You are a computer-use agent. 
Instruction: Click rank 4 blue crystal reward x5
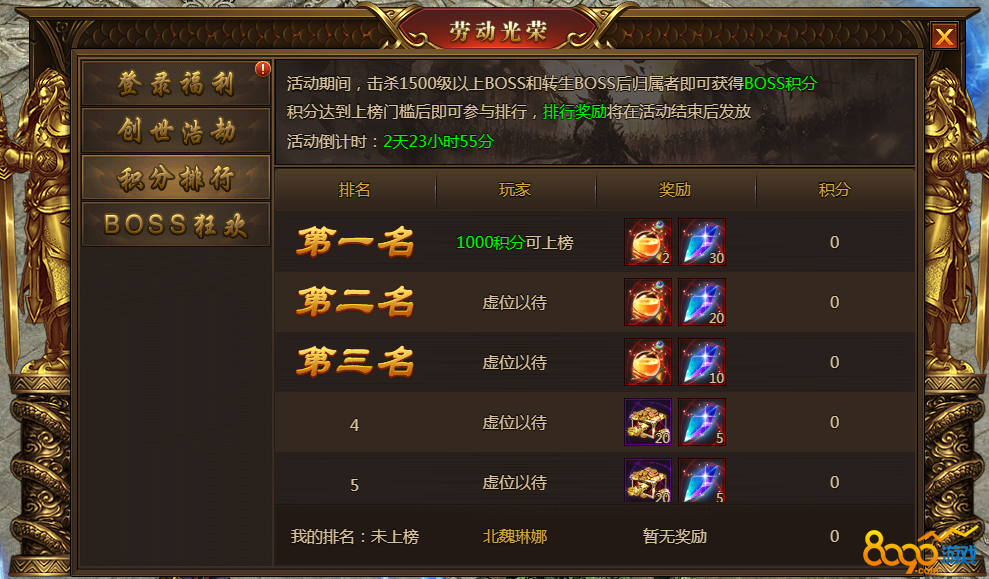[x=702, y=422]
